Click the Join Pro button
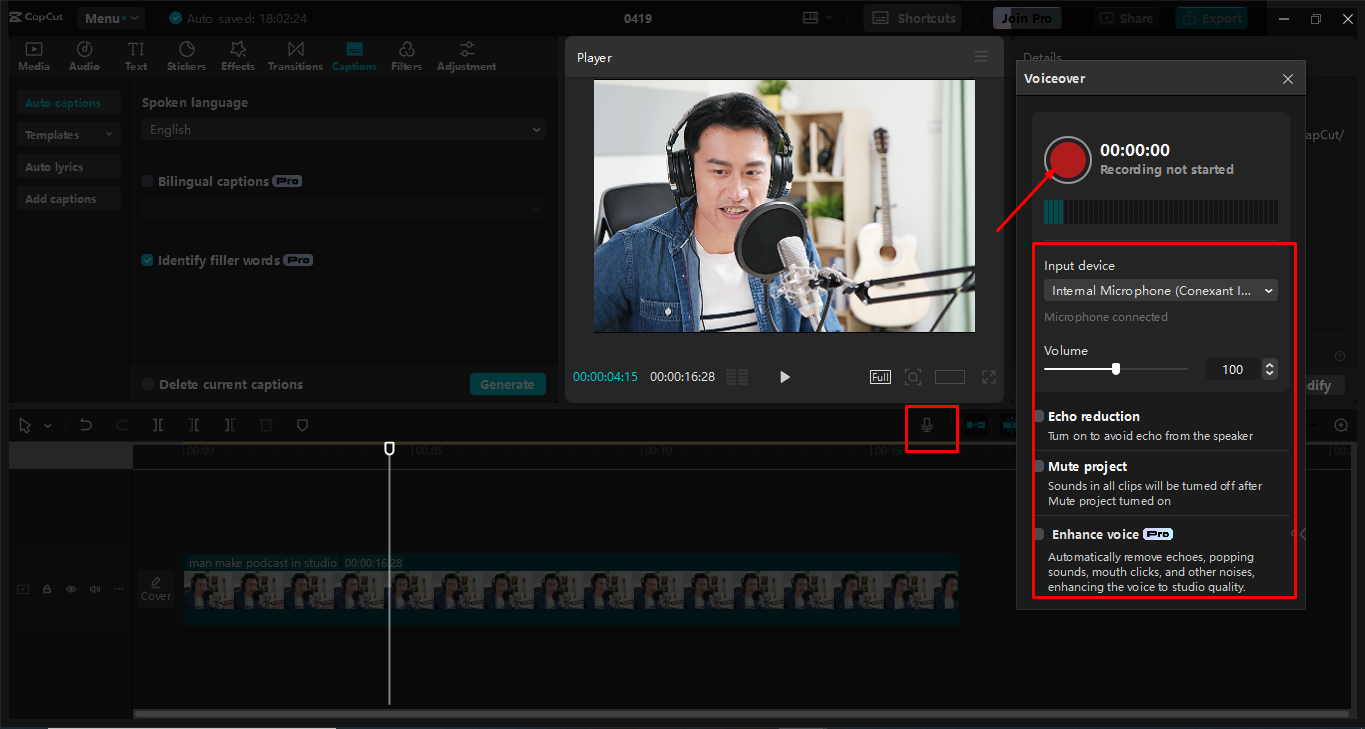 pyautogui.click(x=1027, y=18)
